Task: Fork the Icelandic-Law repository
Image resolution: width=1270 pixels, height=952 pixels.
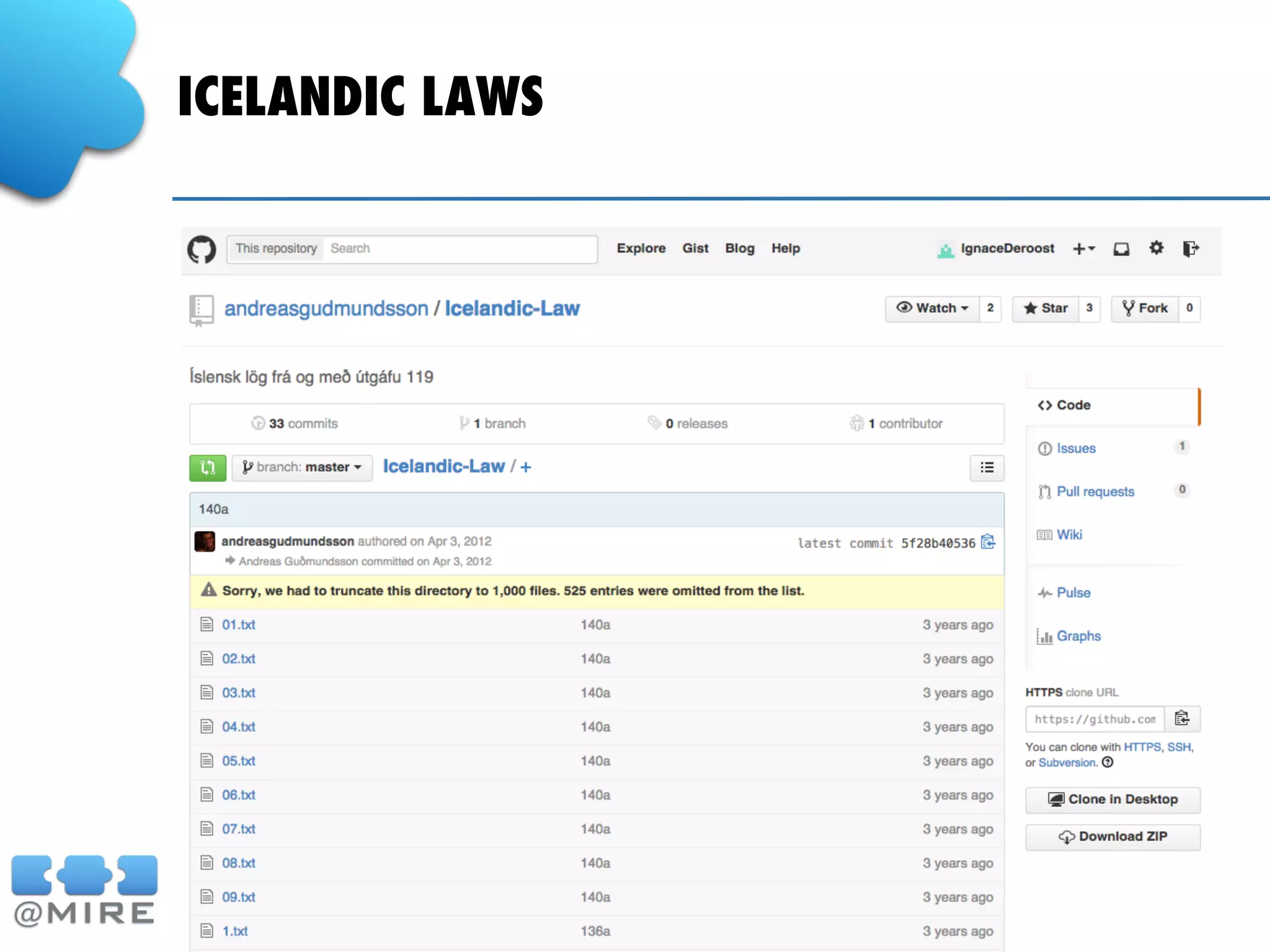Action: pyautogui.click(x=1145, y=308)
